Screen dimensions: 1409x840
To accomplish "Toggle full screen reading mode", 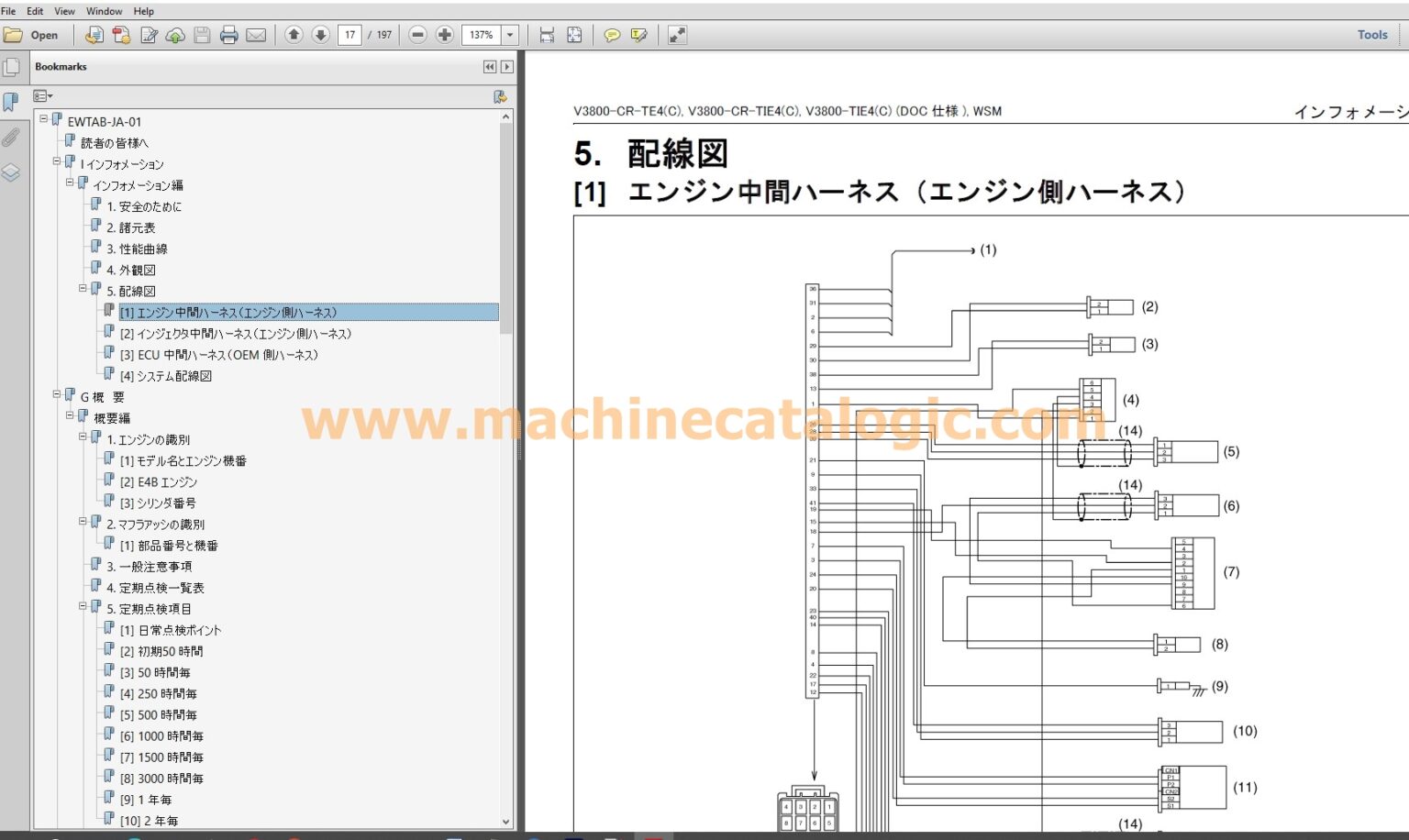I will click(678, 35).
